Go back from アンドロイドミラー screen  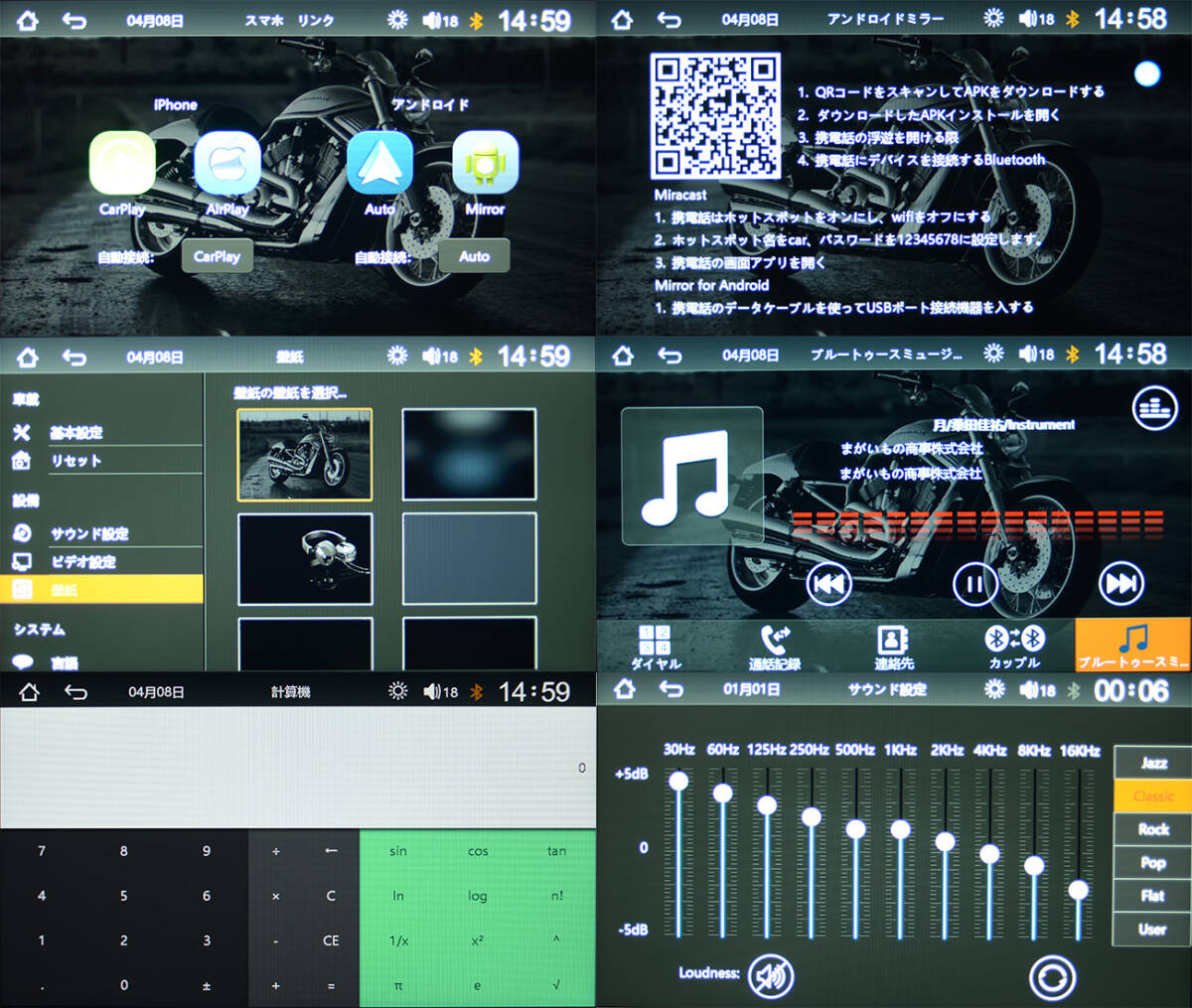pos(670,19)
